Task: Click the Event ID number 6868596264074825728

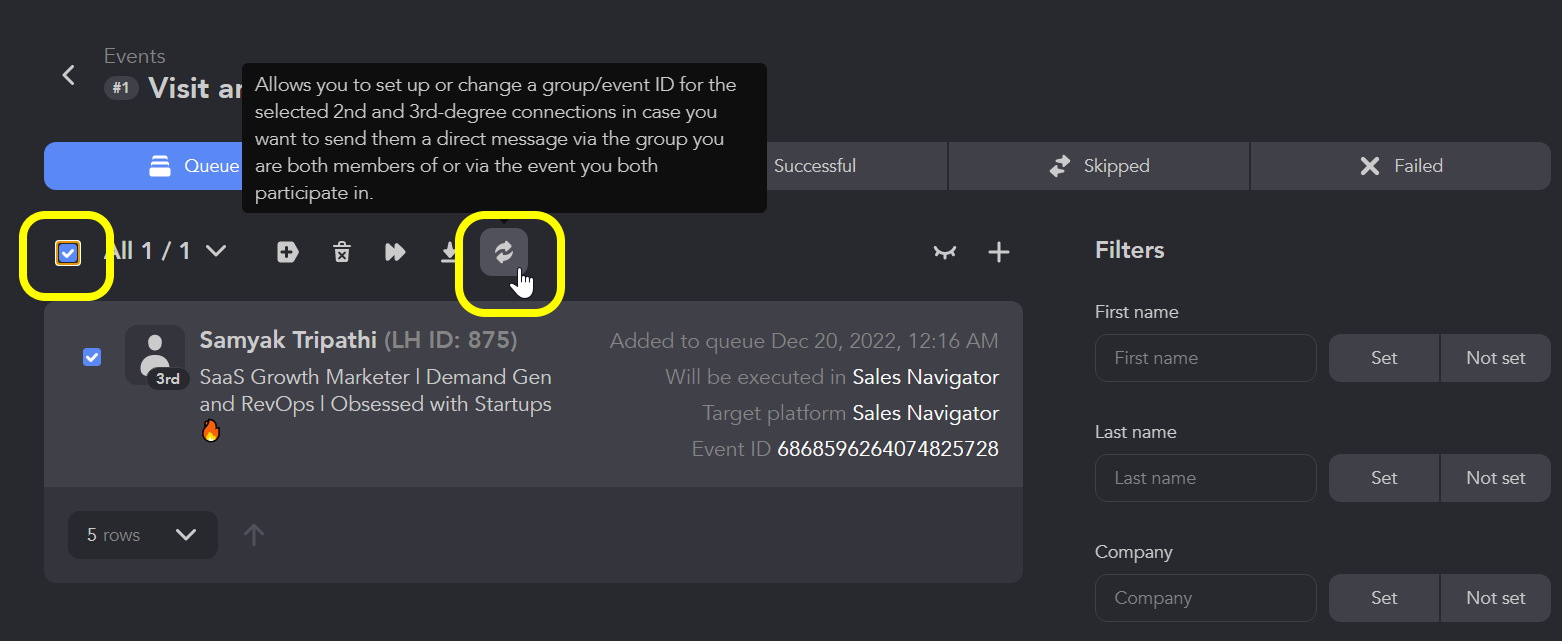Action: click(x=888, y=449)
